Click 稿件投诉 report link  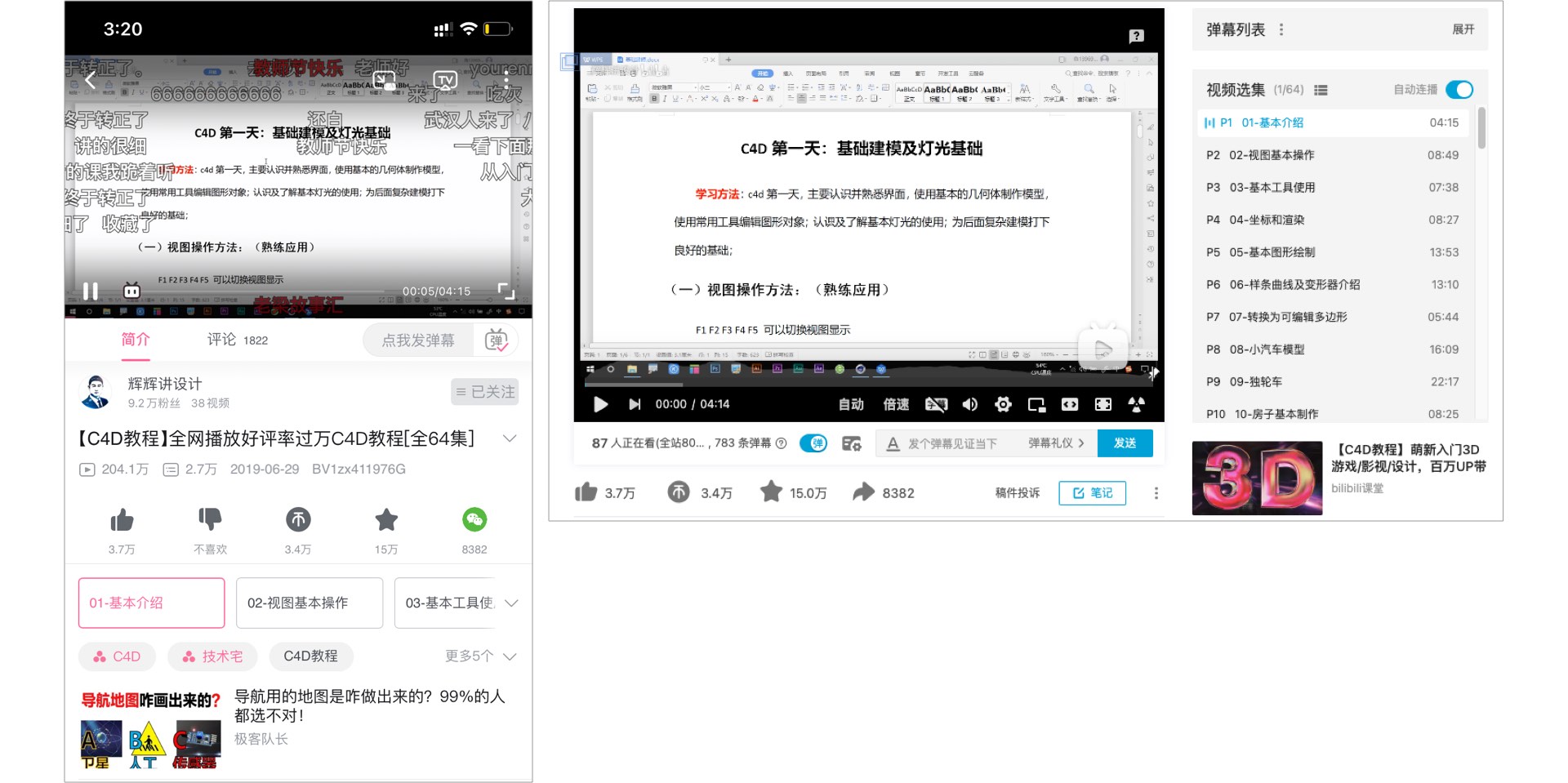coord(1017,492)
